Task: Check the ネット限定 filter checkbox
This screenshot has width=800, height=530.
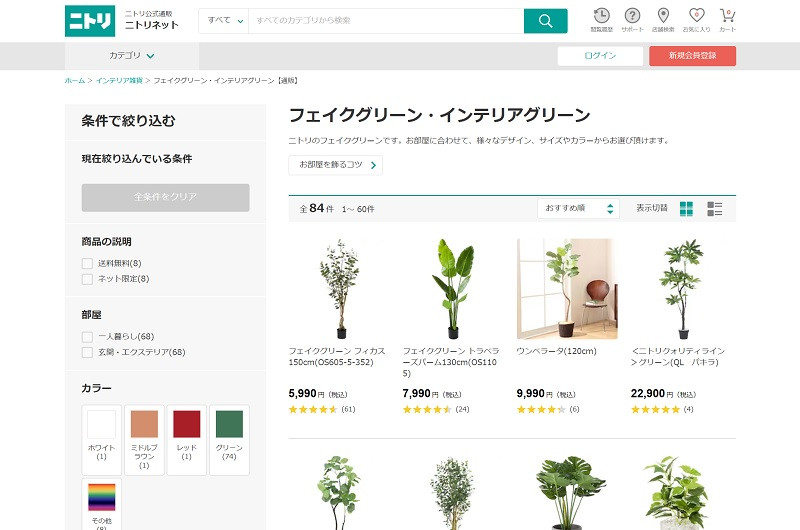Action: point(87,278)
